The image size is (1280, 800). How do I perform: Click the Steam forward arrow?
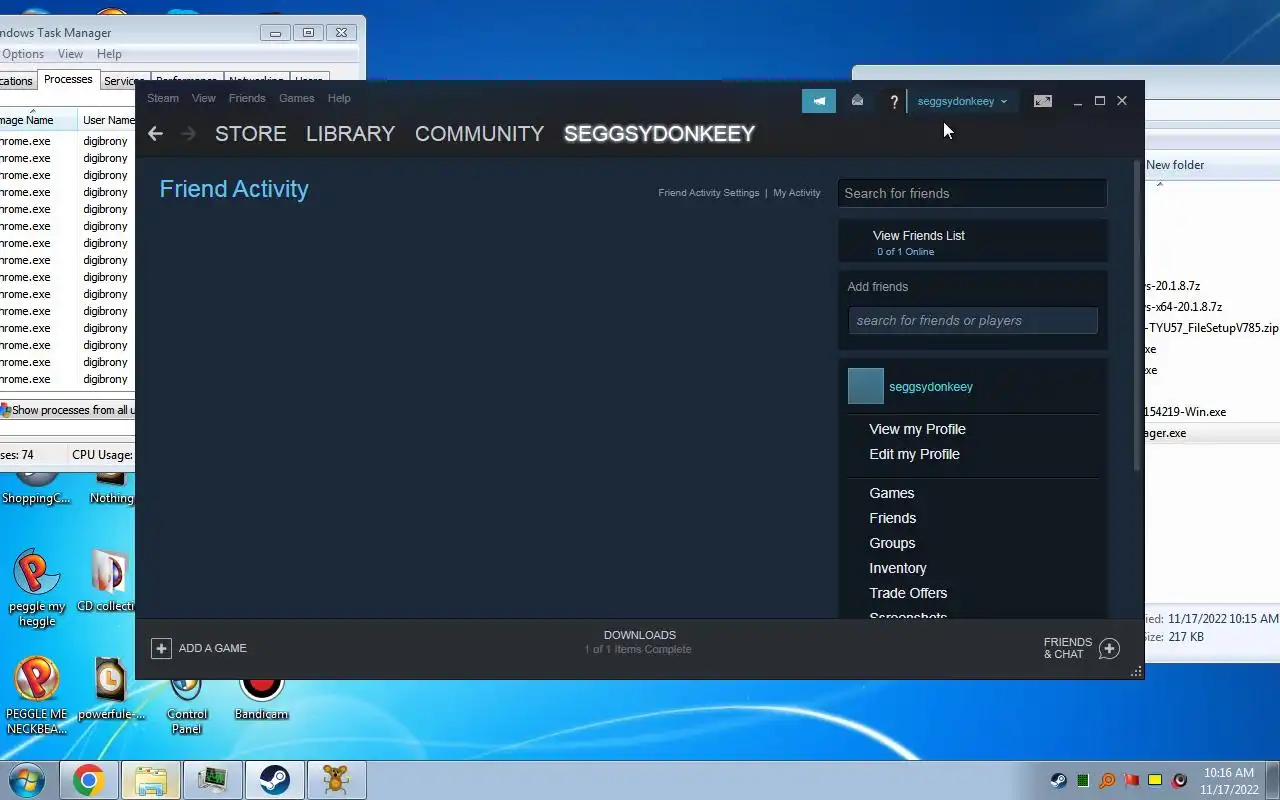click(x=188, y=134)
